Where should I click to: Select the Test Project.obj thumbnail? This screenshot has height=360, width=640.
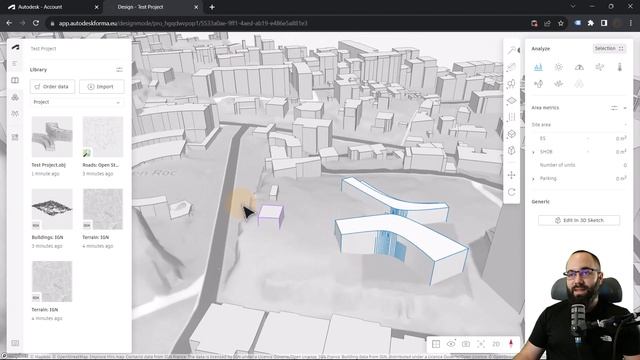click(52, 137)
